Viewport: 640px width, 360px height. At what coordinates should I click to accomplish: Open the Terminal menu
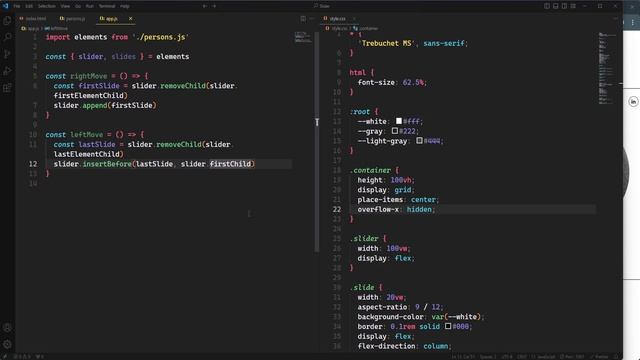[107, 6]
